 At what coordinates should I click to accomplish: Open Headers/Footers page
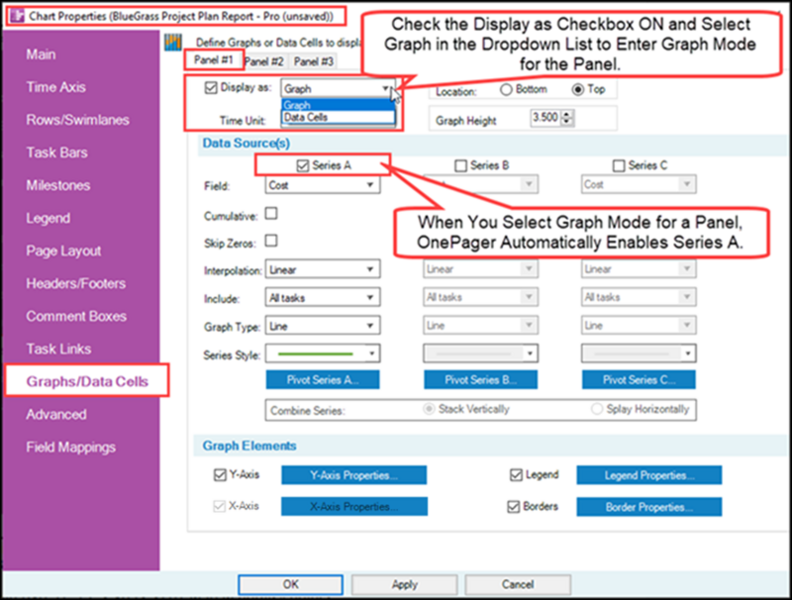click(x=76, y=283)
